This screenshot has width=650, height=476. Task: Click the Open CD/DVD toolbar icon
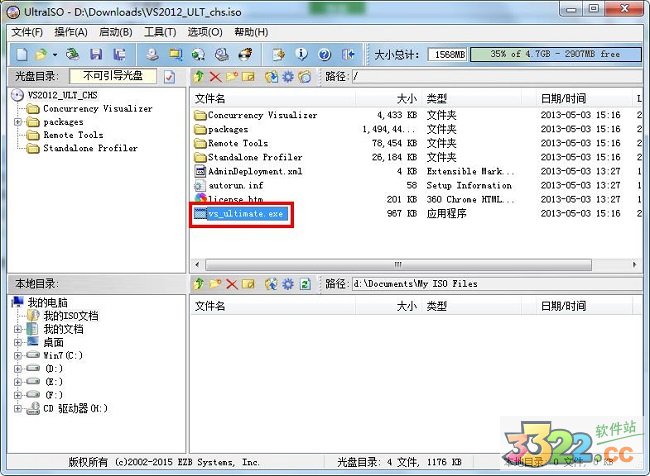[73, 54]
